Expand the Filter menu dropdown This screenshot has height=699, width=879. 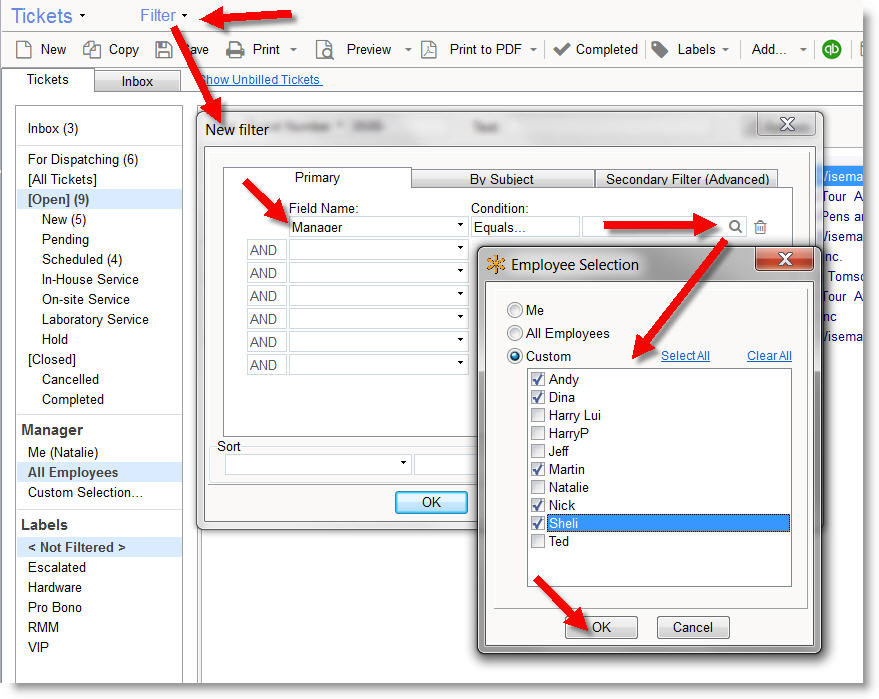point(164,15)
